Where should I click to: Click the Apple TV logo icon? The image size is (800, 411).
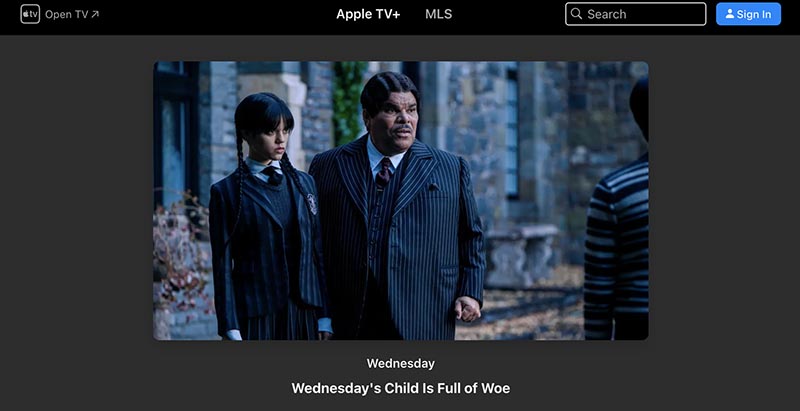(x=30, y=14)
